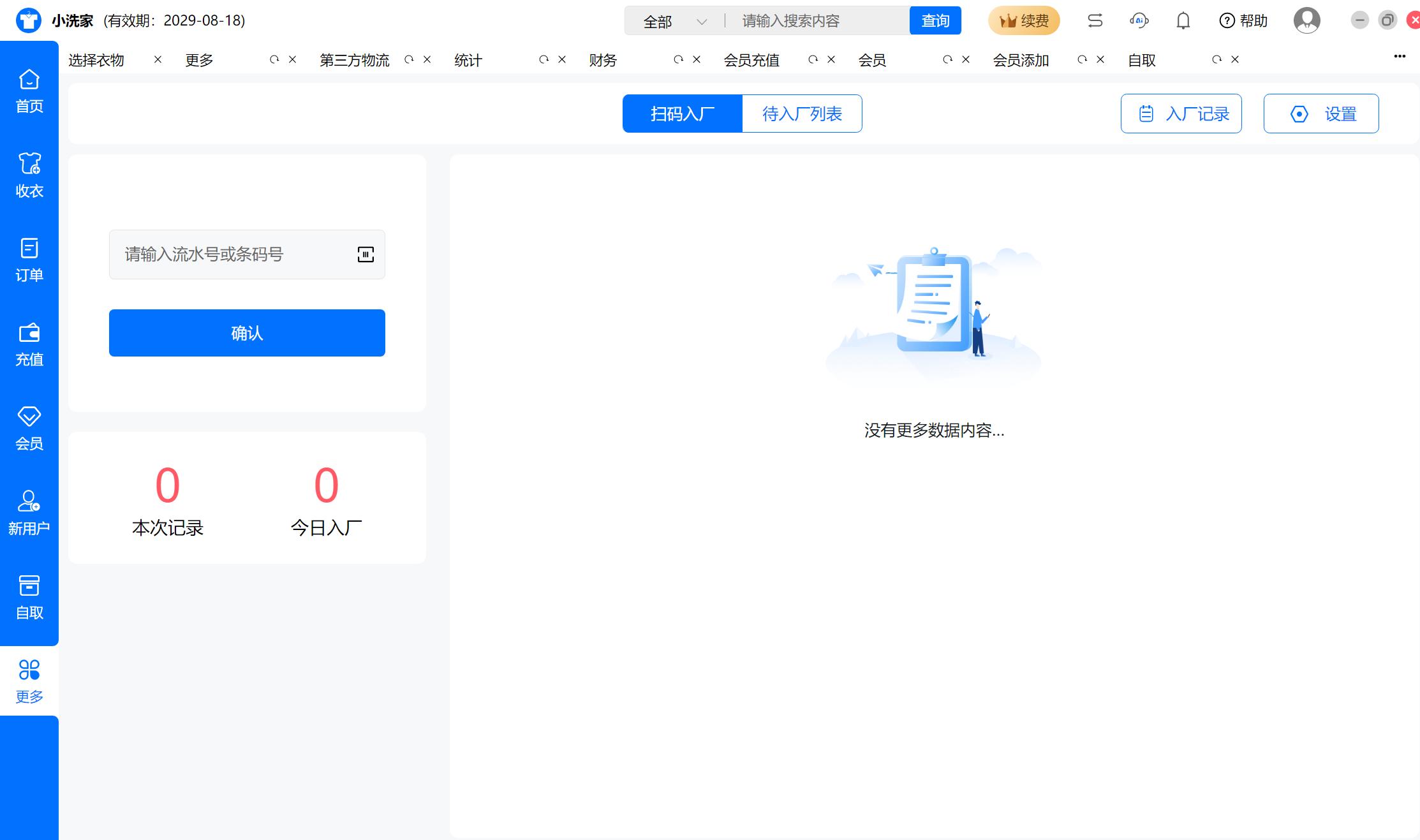Switch to the 会员充值 tab
Viewport: 1420px width, 840px height.
[751, 60]
